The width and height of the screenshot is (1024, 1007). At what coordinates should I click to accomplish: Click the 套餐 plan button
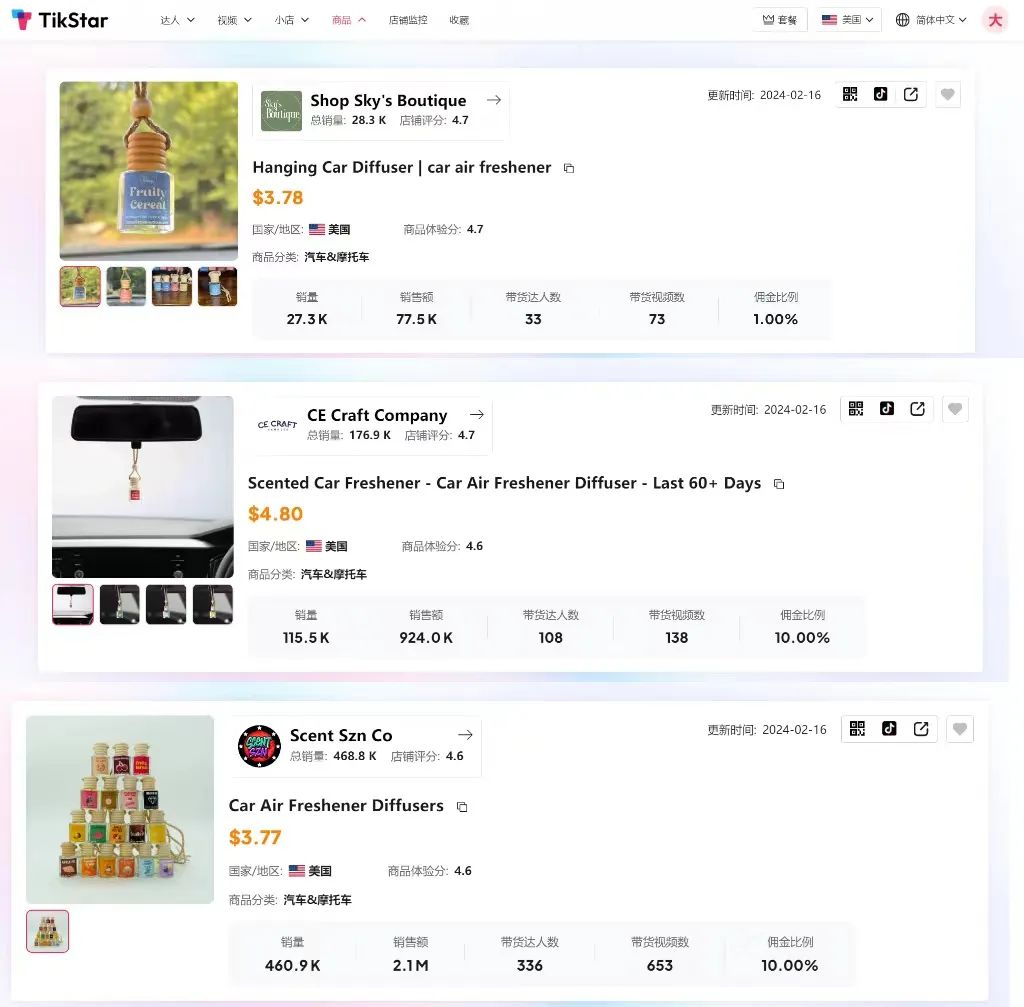(779, 20)
